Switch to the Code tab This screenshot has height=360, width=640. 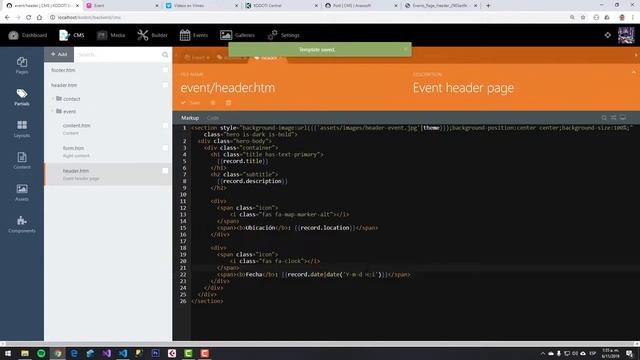click(212, 118)
